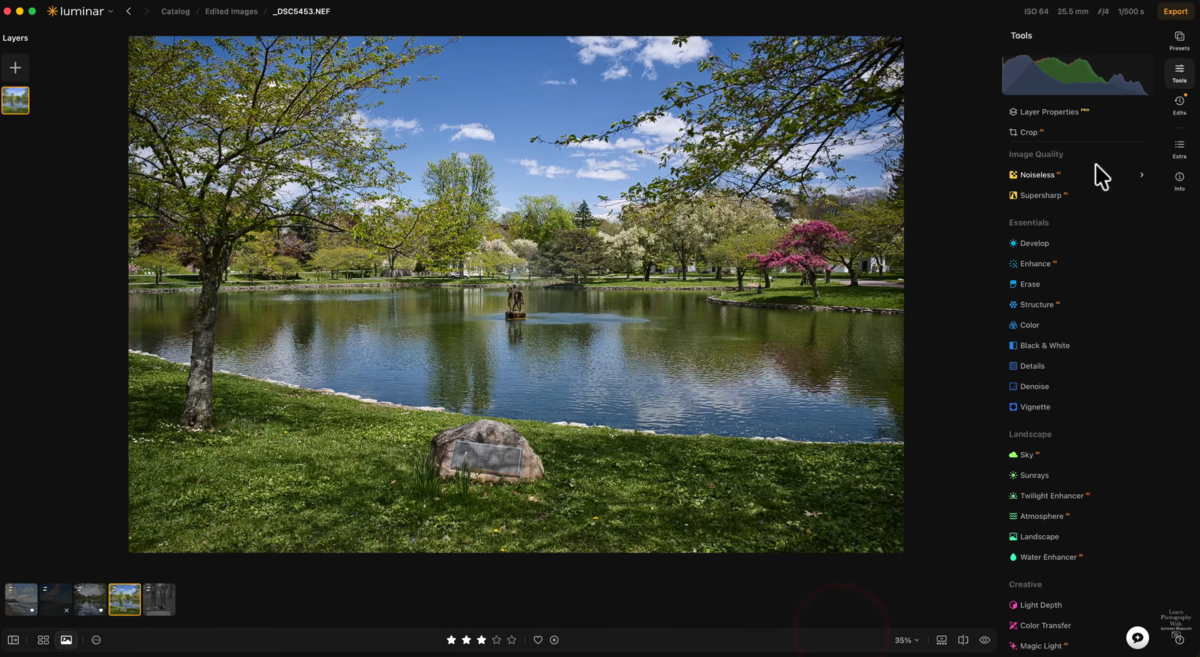The image size is (1200, 657).
Task: Click the _DSC5453.NEF file name
Action: (x=300, y=11)
